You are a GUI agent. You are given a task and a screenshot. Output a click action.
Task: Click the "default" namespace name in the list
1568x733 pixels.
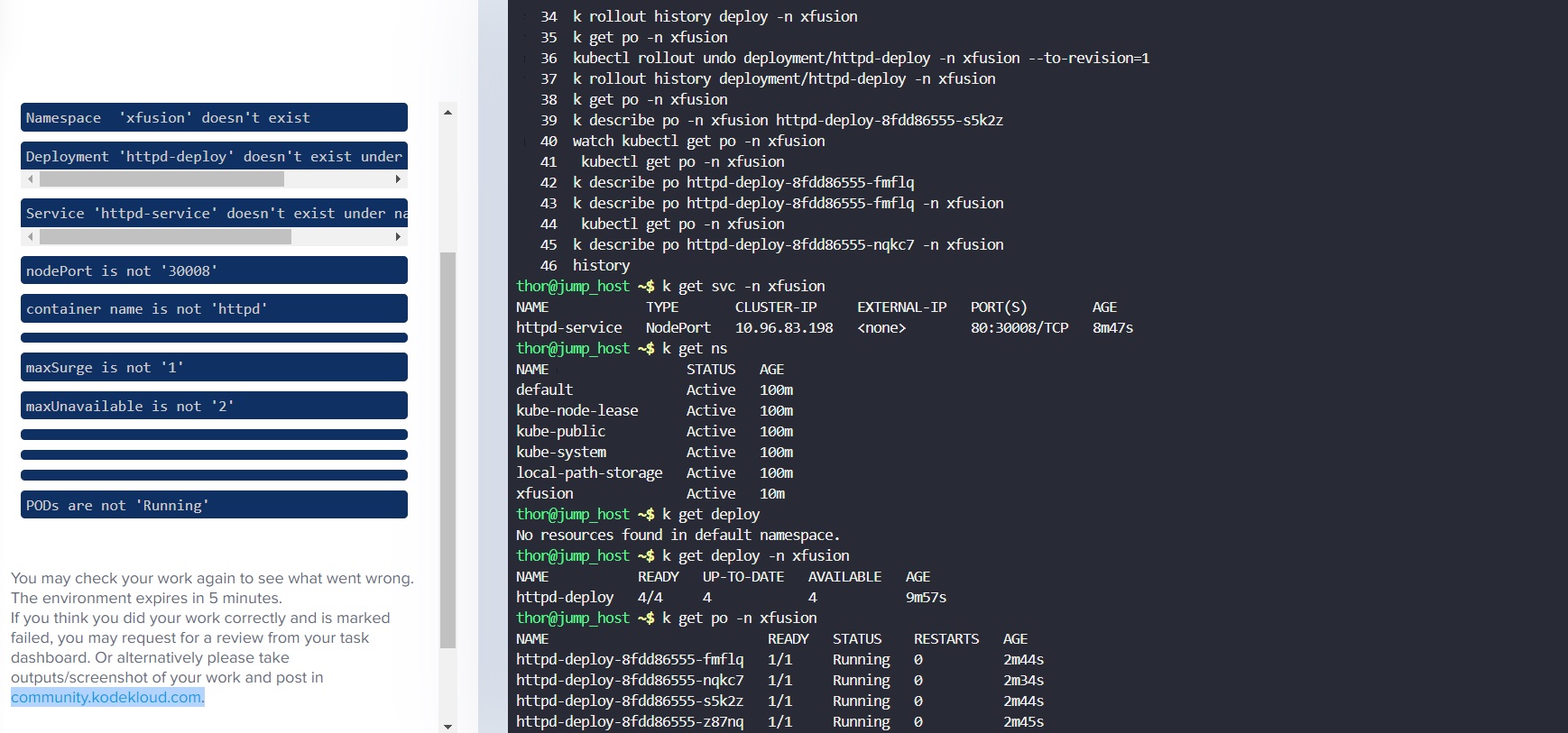click(545, 389)
